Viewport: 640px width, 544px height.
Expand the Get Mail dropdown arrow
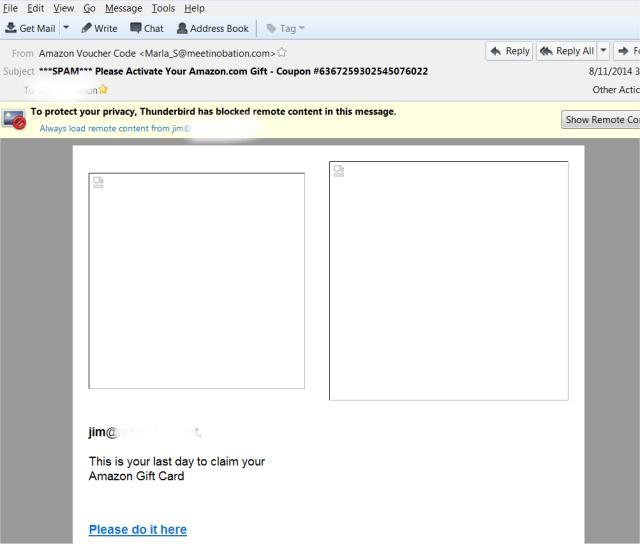[x=66, y=28]
